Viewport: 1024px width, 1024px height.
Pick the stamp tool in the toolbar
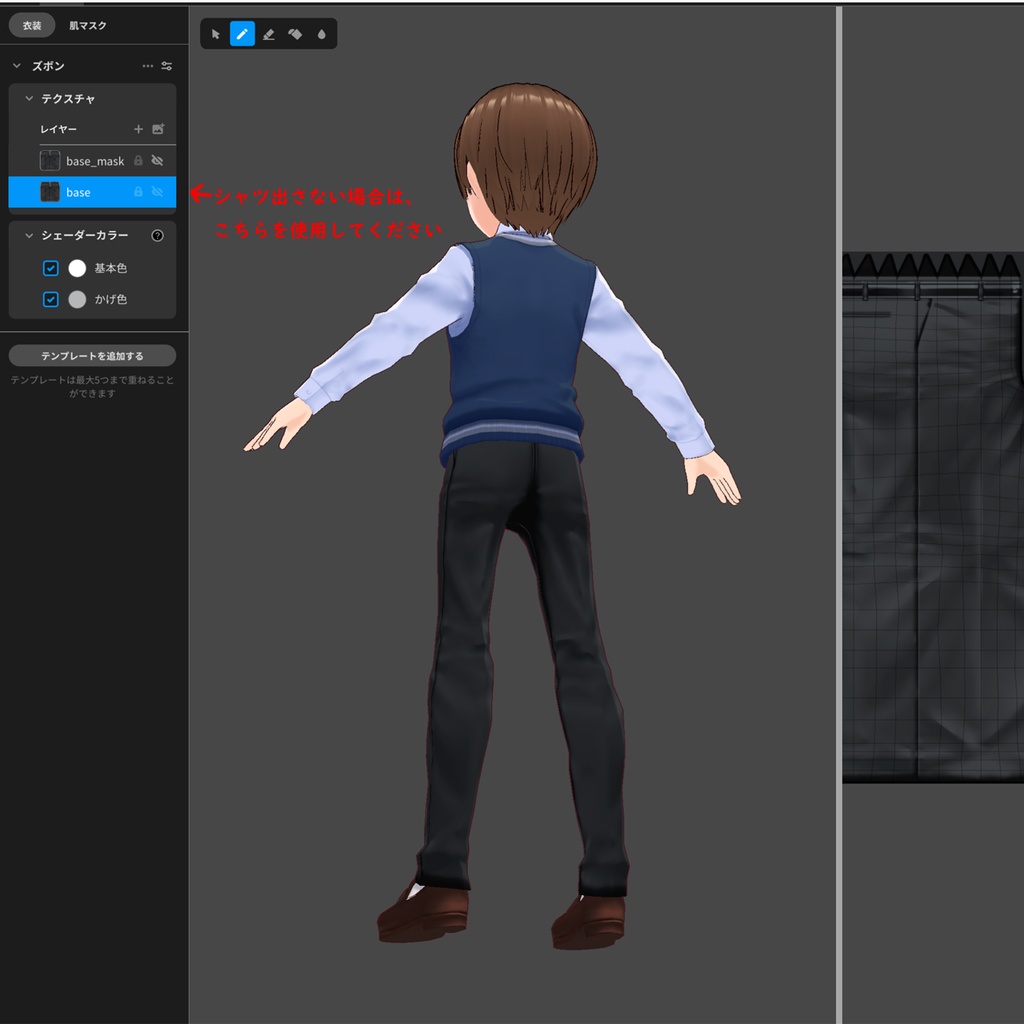click(295, 33)
